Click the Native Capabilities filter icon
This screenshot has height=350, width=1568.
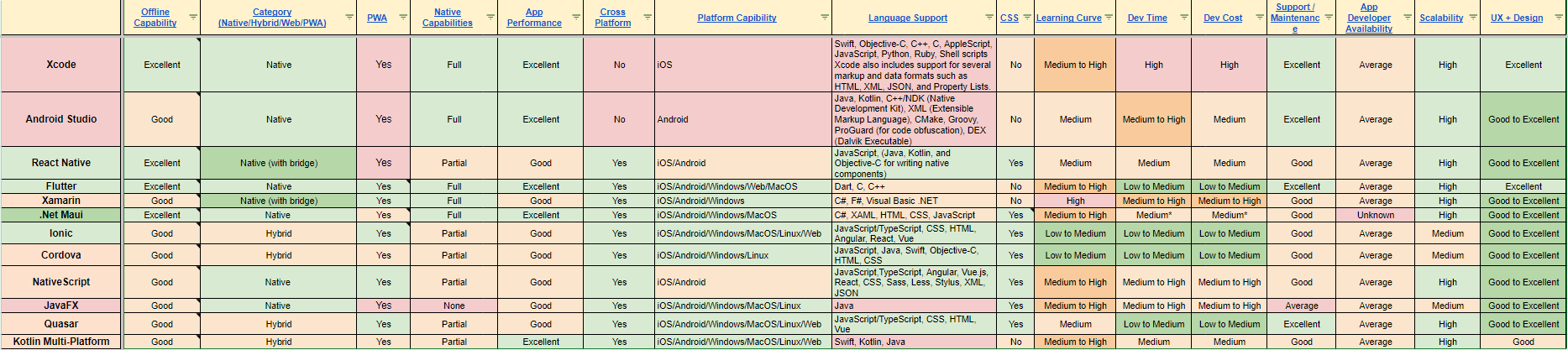pyautogui.click(x=490, y=18)
